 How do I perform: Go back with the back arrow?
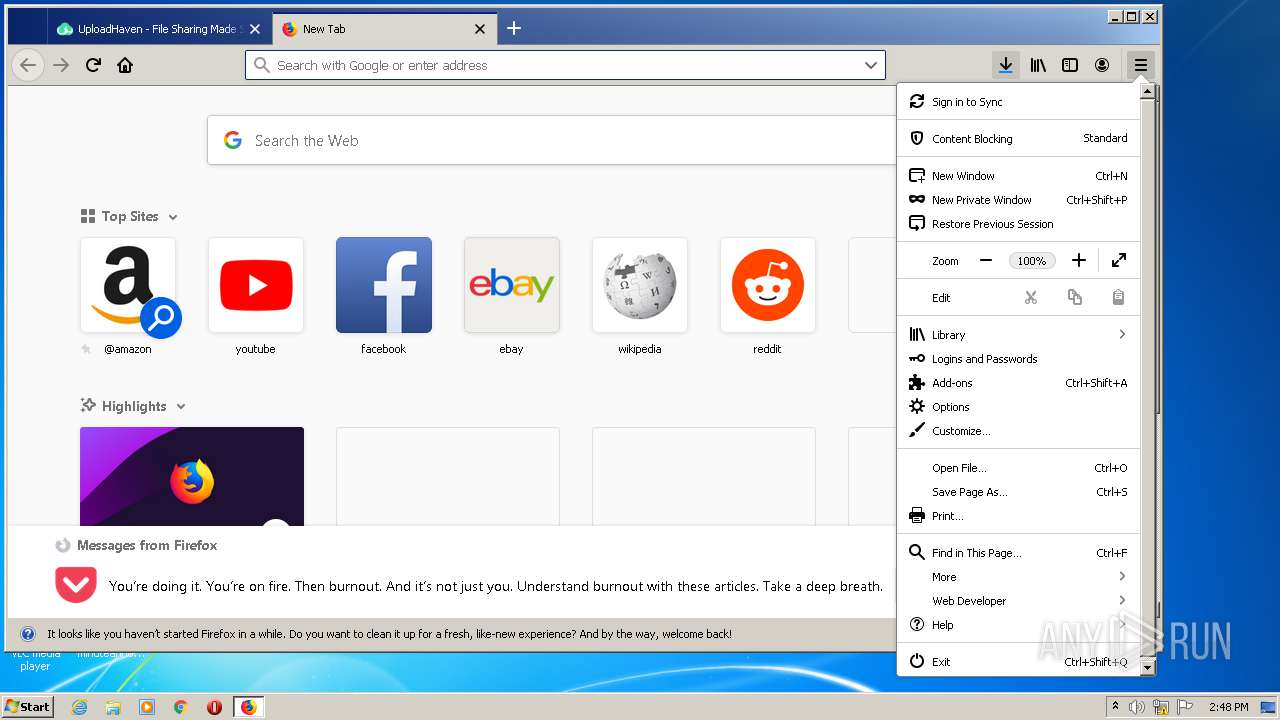tap(28, 65)
